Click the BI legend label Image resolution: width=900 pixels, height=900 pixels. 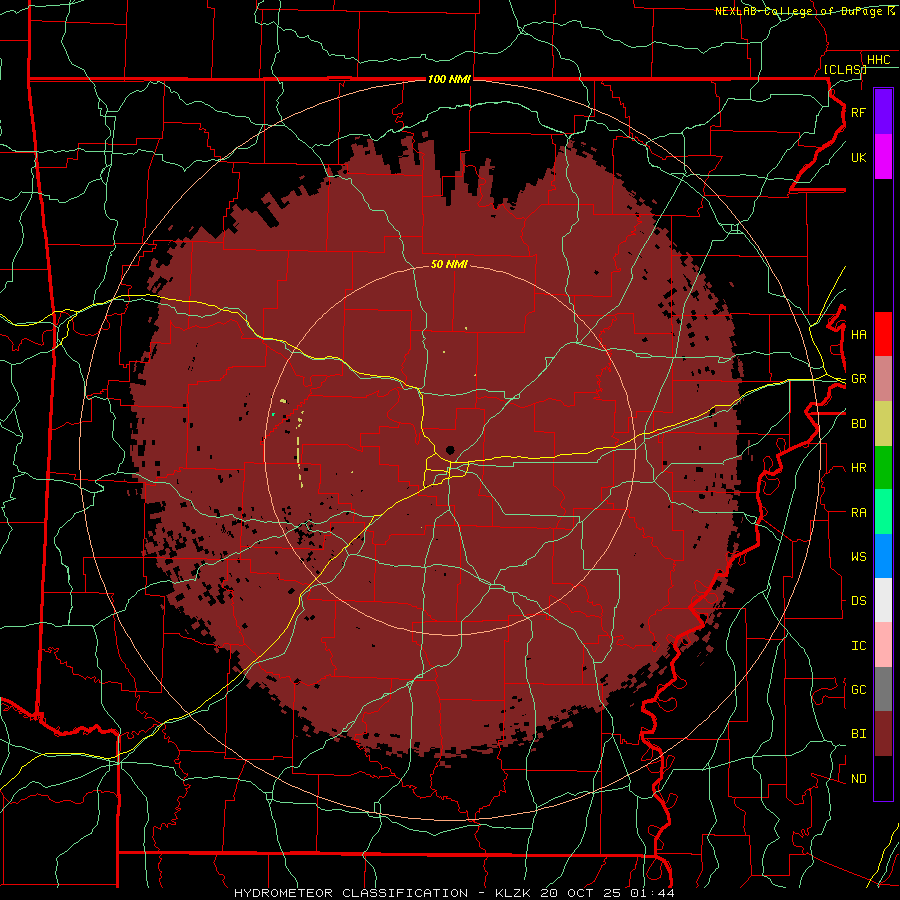(858, 734)
